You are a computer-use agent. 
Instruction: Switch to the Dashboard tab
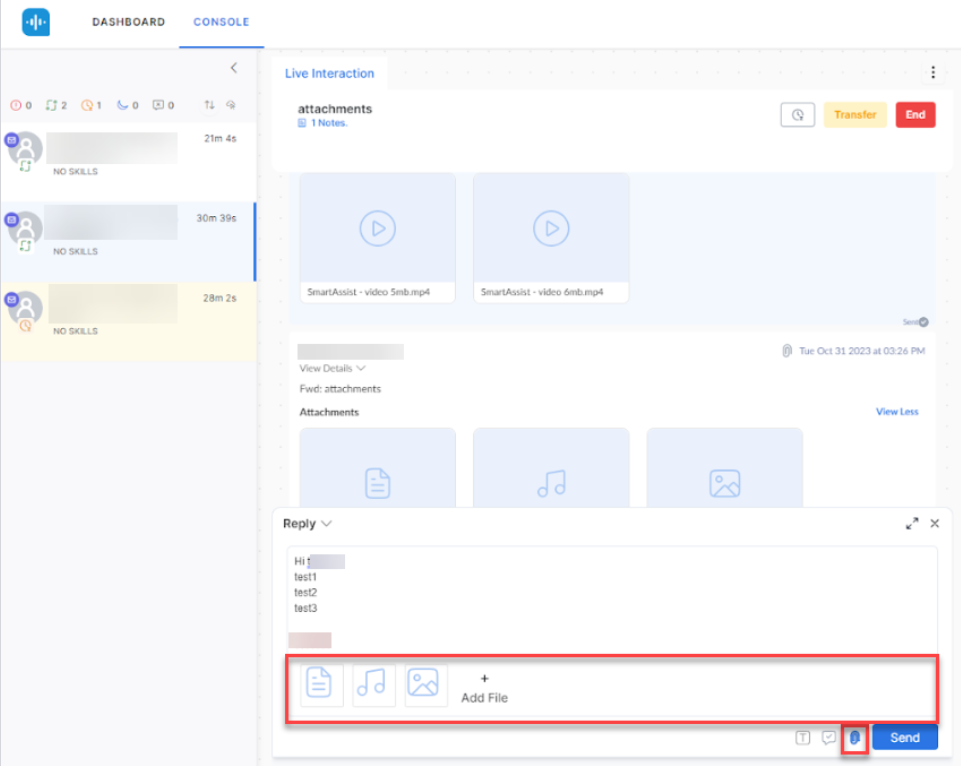(128, 22)
